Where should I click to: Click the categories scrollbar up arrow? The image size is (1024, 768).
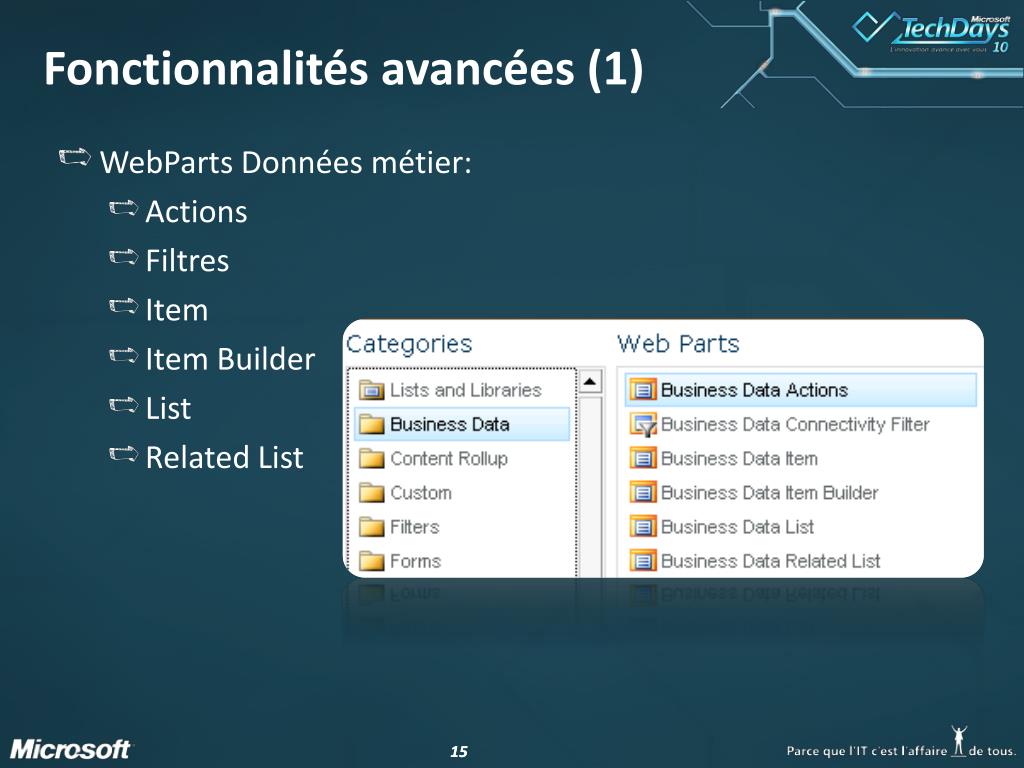coord(590,381)
